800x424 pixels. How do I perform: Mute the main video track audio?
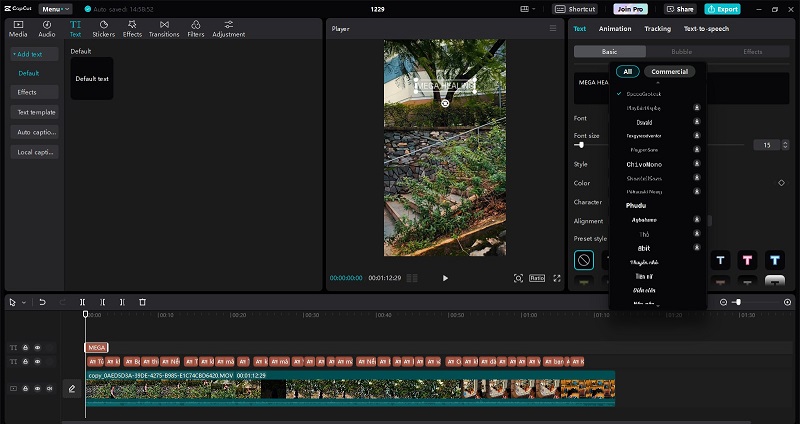[x=50, y=388]
